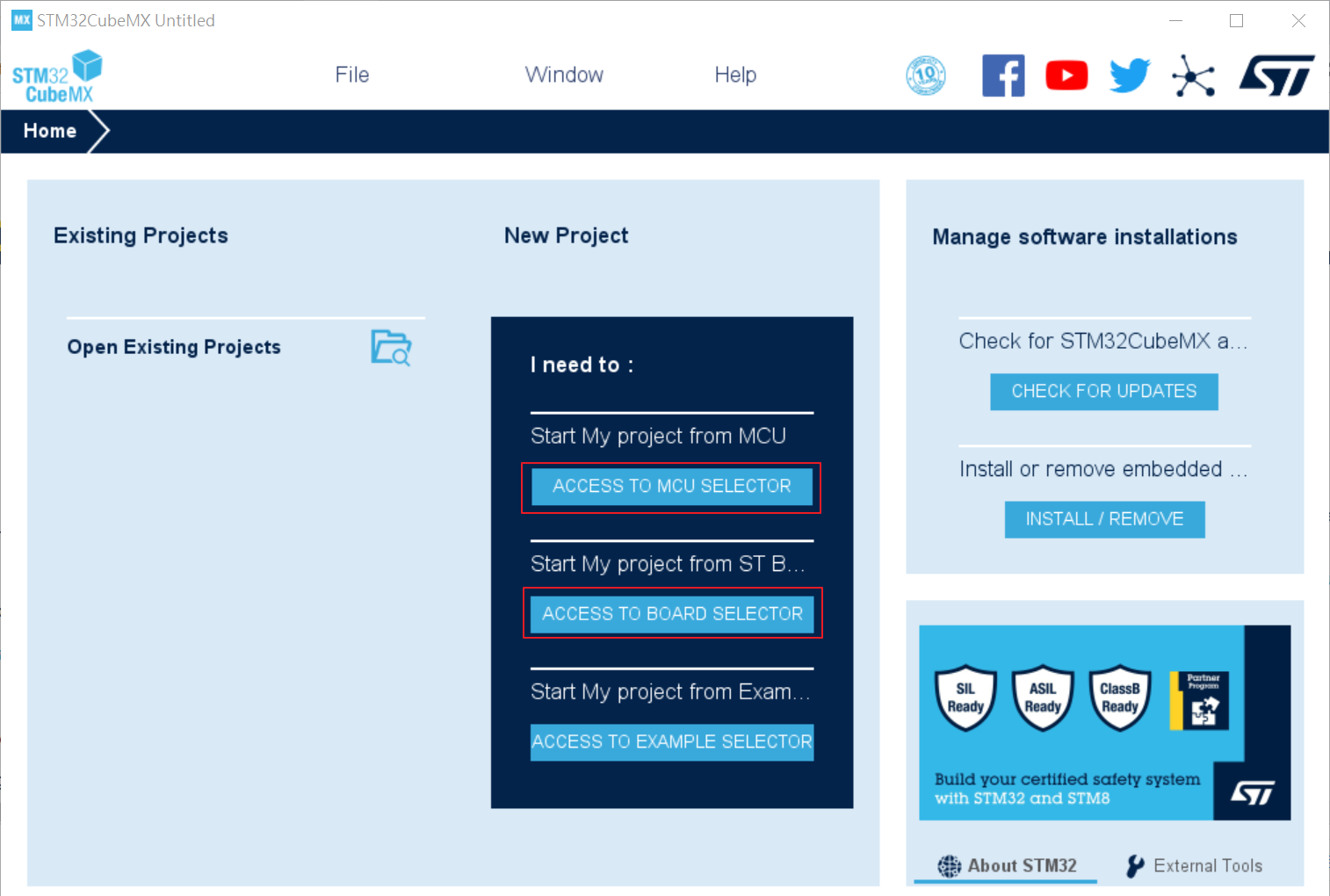Click the INSTALL / REMOVE button
Image resolution: width=1330 pixels, height=896 pixels.
point(1105,519)
